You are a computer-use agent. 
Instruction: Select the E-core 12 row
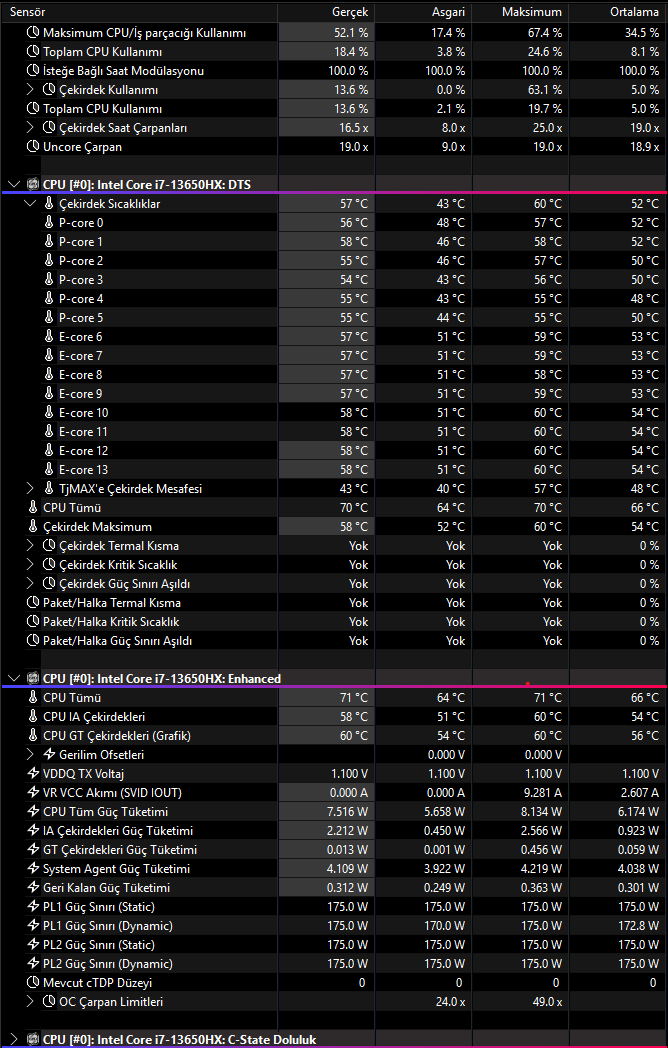[x=334, y=450]
